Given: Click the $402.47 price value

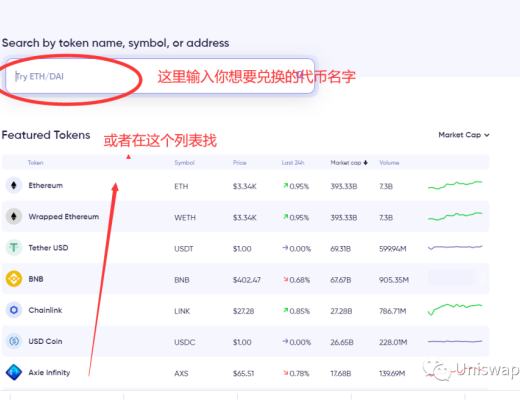Looking at the screenshot, I should click(247, 280).
